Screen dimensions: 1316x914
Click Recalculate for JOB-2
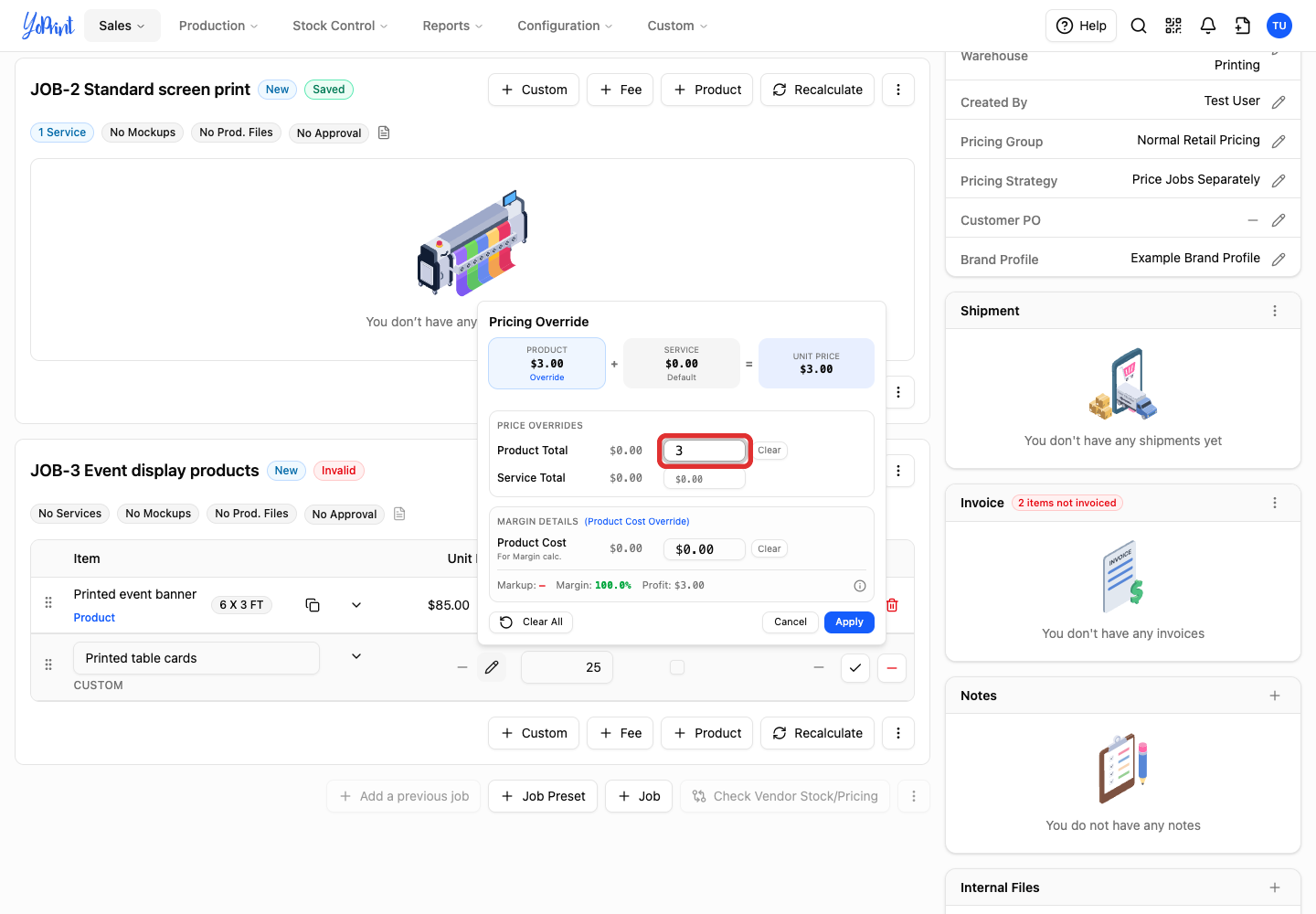[817, 90]
